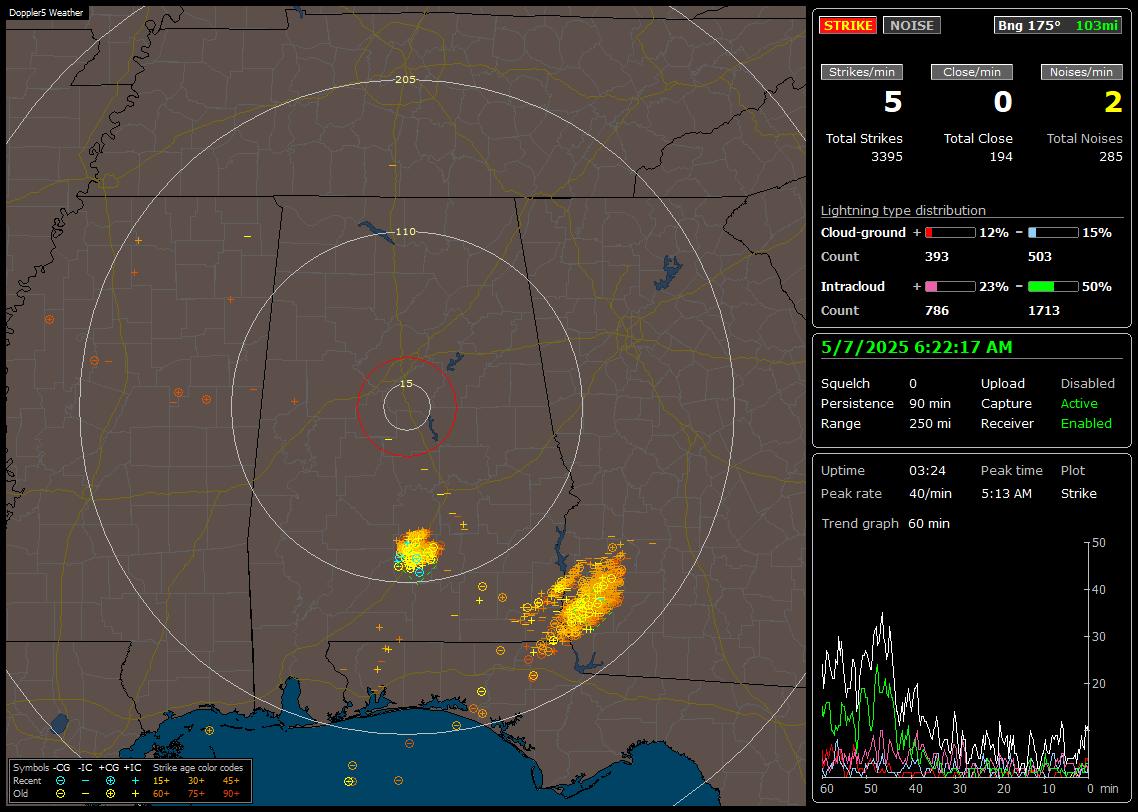Click the negative cloud-ground count 503
The image size is (1138, 812).
1040,257
